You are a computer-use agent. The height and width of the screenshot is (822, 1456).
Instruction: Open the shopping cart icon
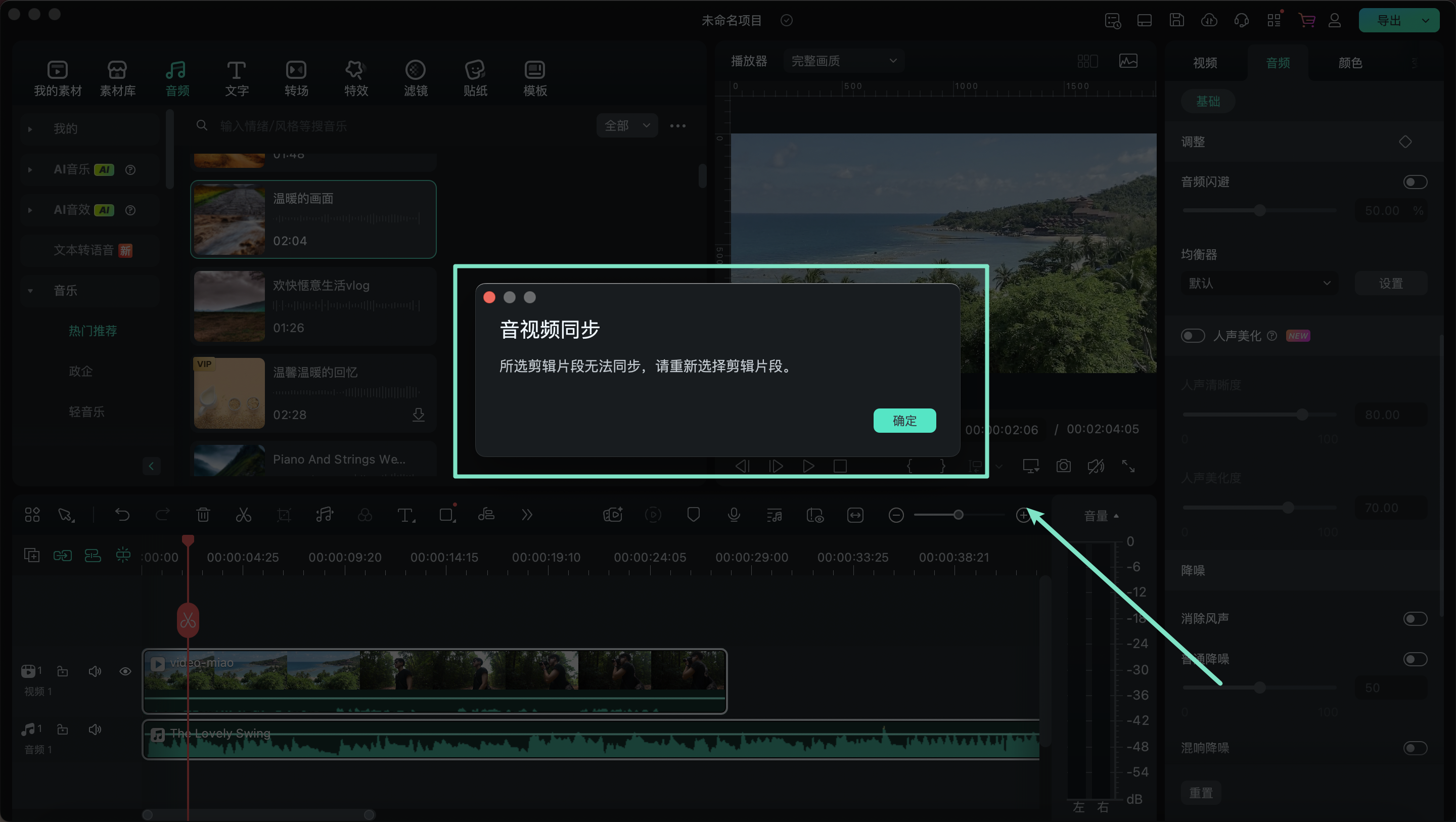[1306, 20]
